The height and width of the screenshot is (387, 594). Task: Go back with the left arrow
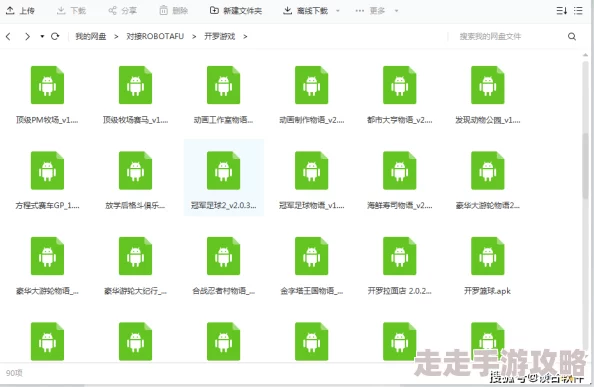pos(8,36)
